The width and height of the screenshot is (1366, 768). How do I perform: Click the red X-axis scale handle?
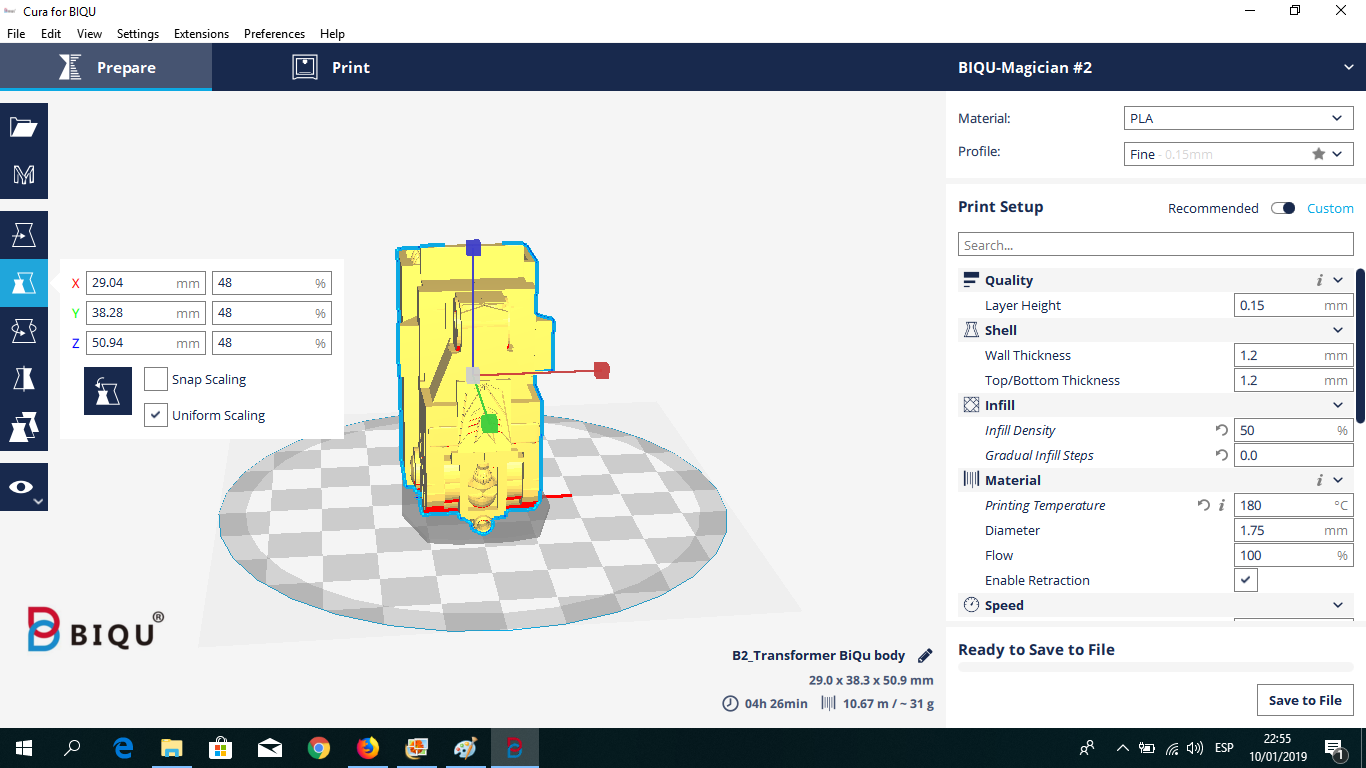tap(602, 370)
